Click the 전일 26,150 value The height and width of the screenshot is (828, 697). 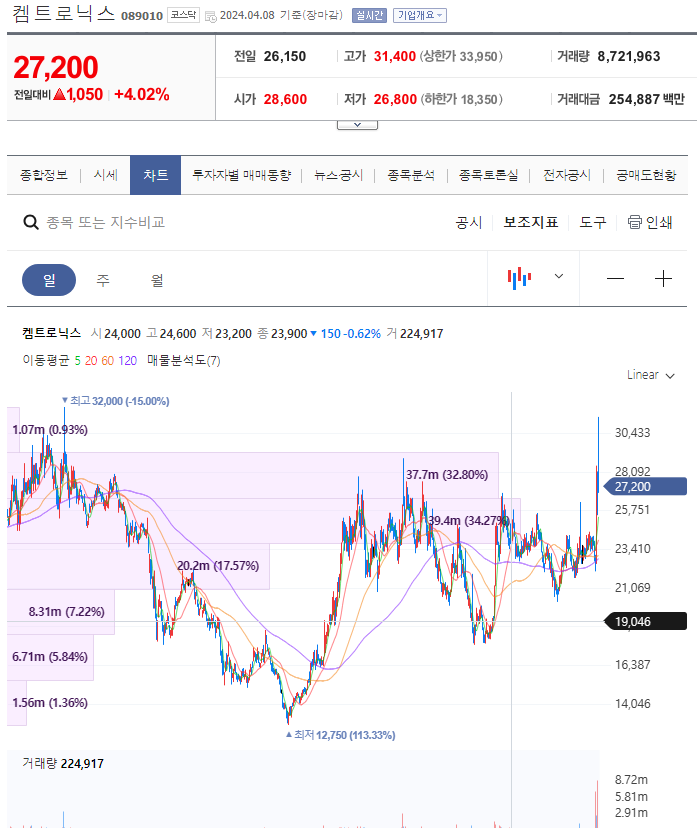pos(285,57)
